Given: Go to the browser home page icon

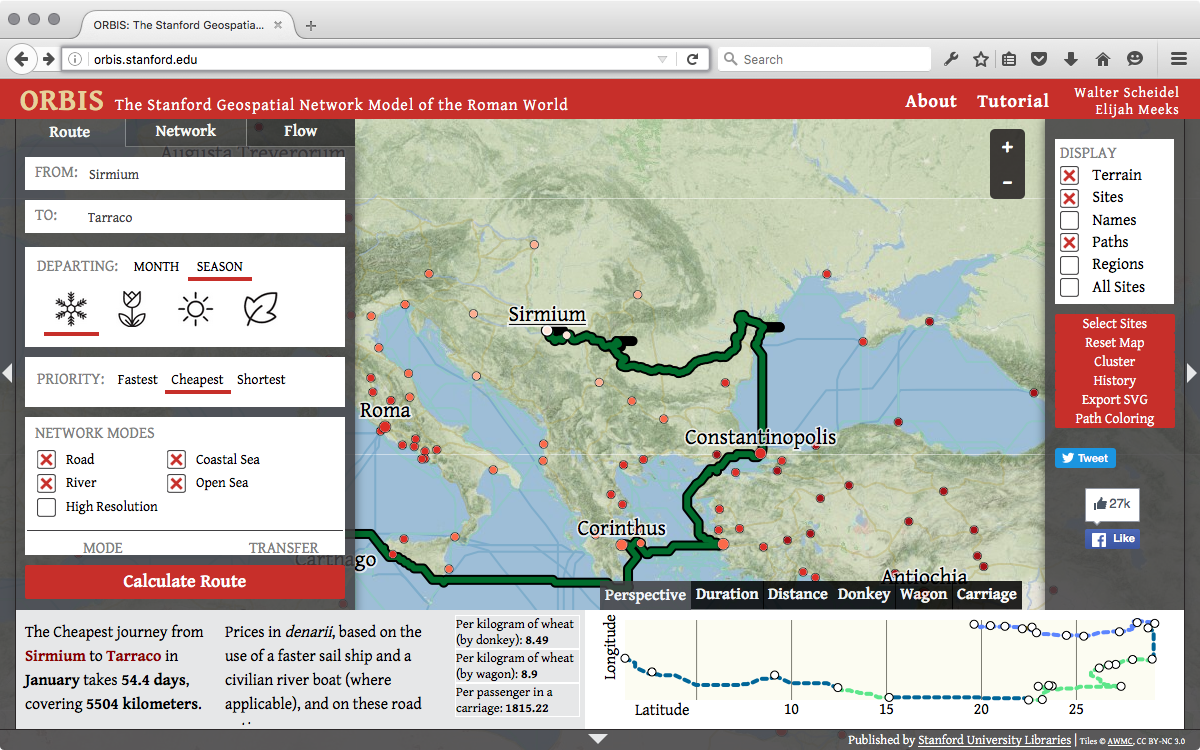Looking at the screenshot, I should pos(1102,59).
